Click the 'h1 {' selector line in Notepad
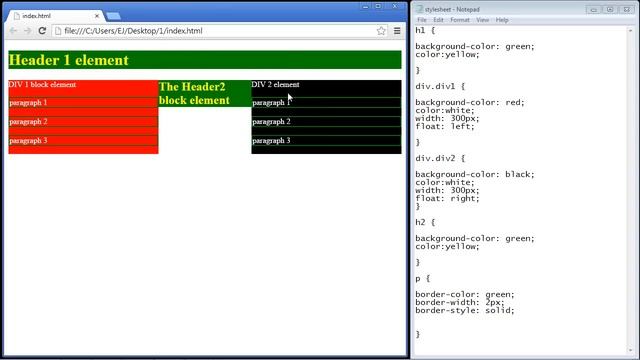 (425, 30)
